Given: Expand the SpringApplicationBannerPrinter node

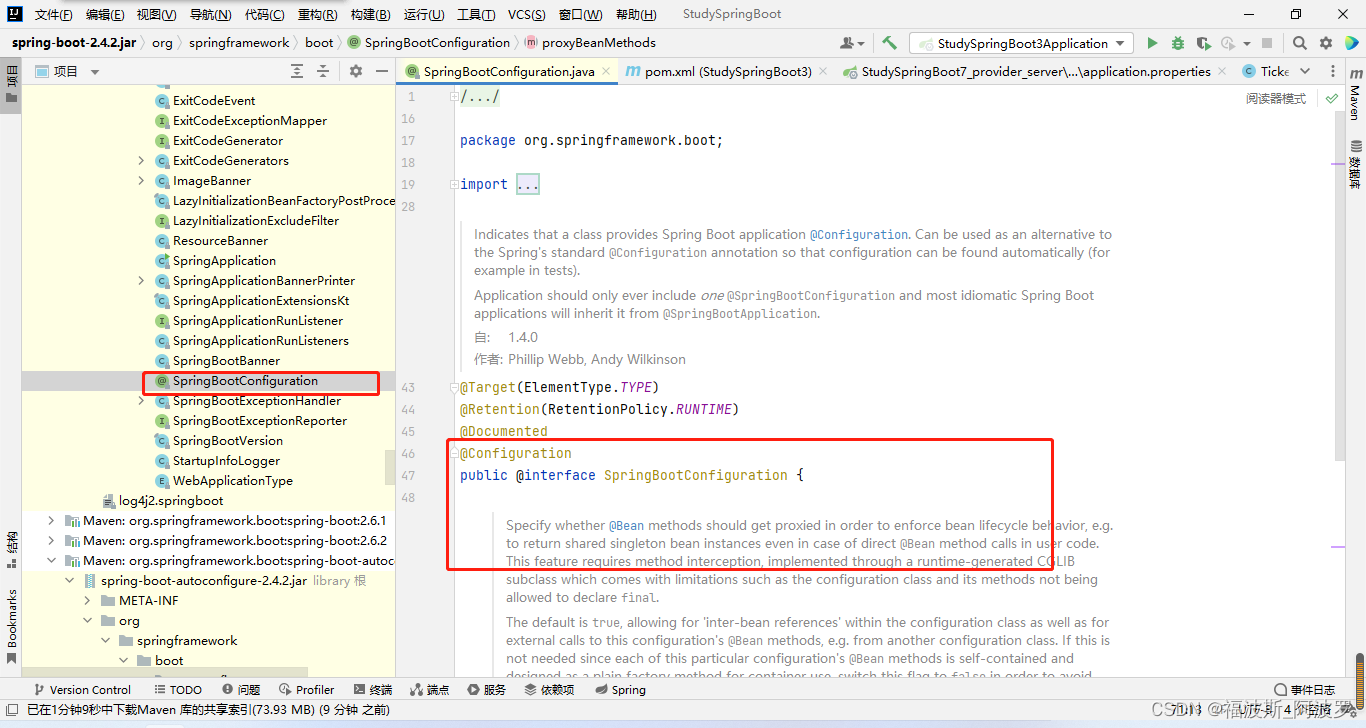Looking at the screenshot, I should [141, 281].
